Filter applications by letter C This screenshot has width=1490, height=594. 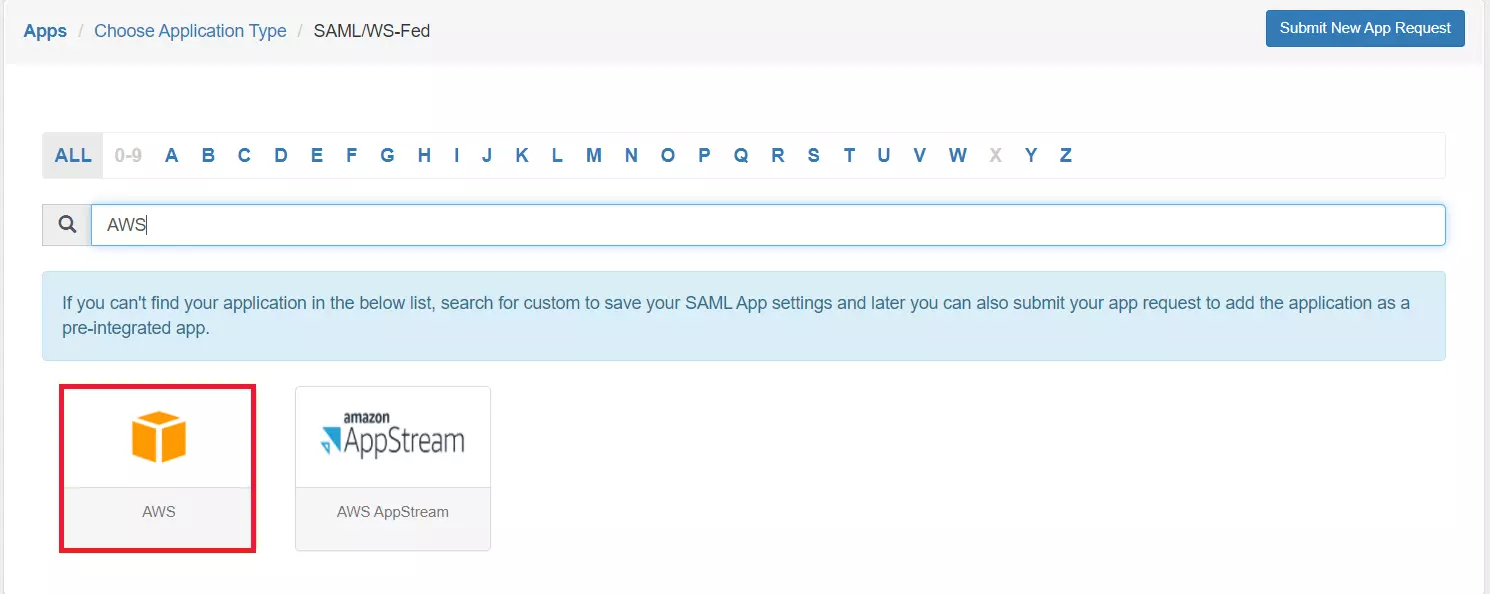(x=243, y=155)
